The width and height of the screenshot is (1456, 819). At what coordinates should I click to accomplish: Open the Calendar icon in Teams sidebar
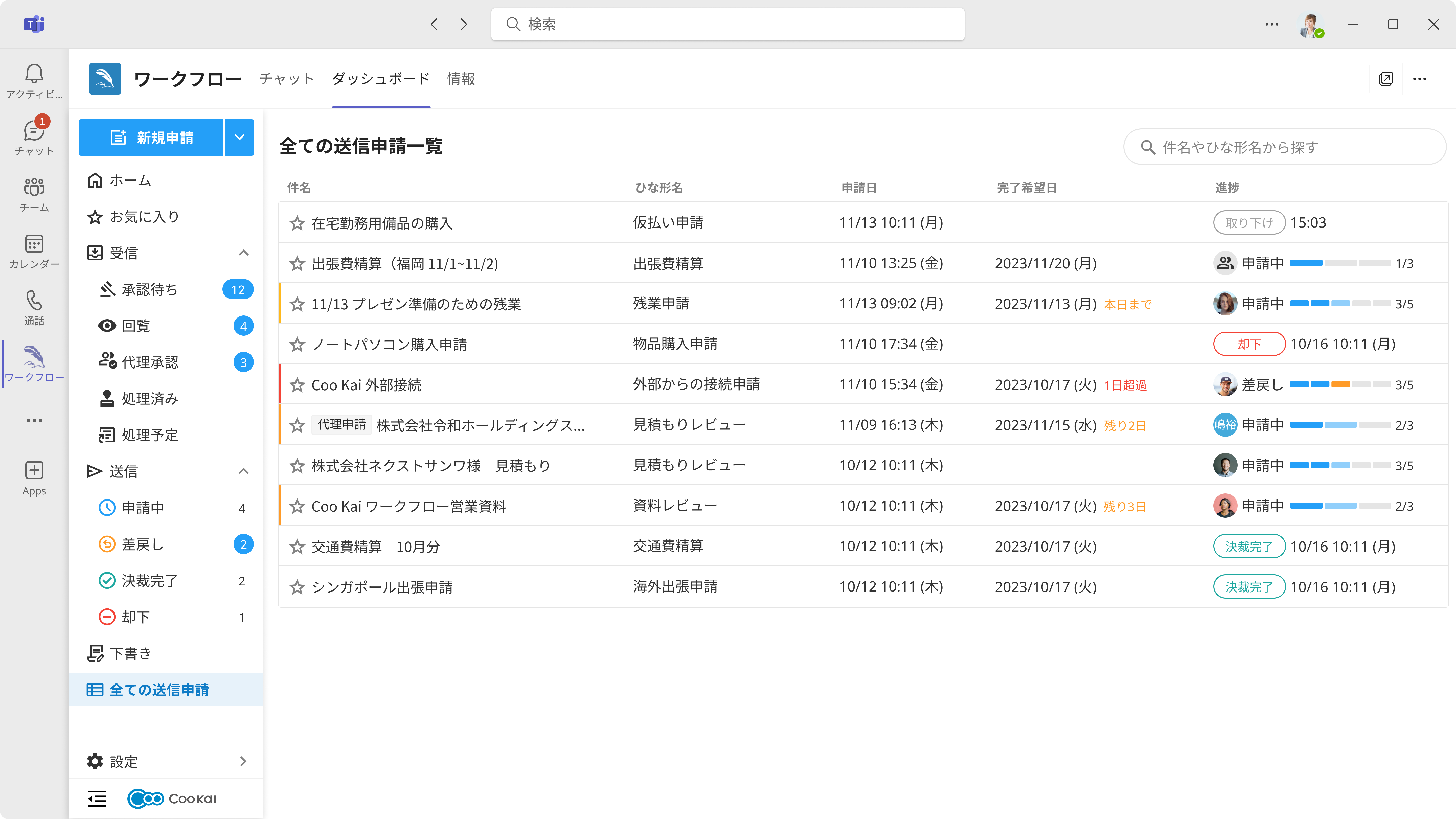(x=34, y=244)
